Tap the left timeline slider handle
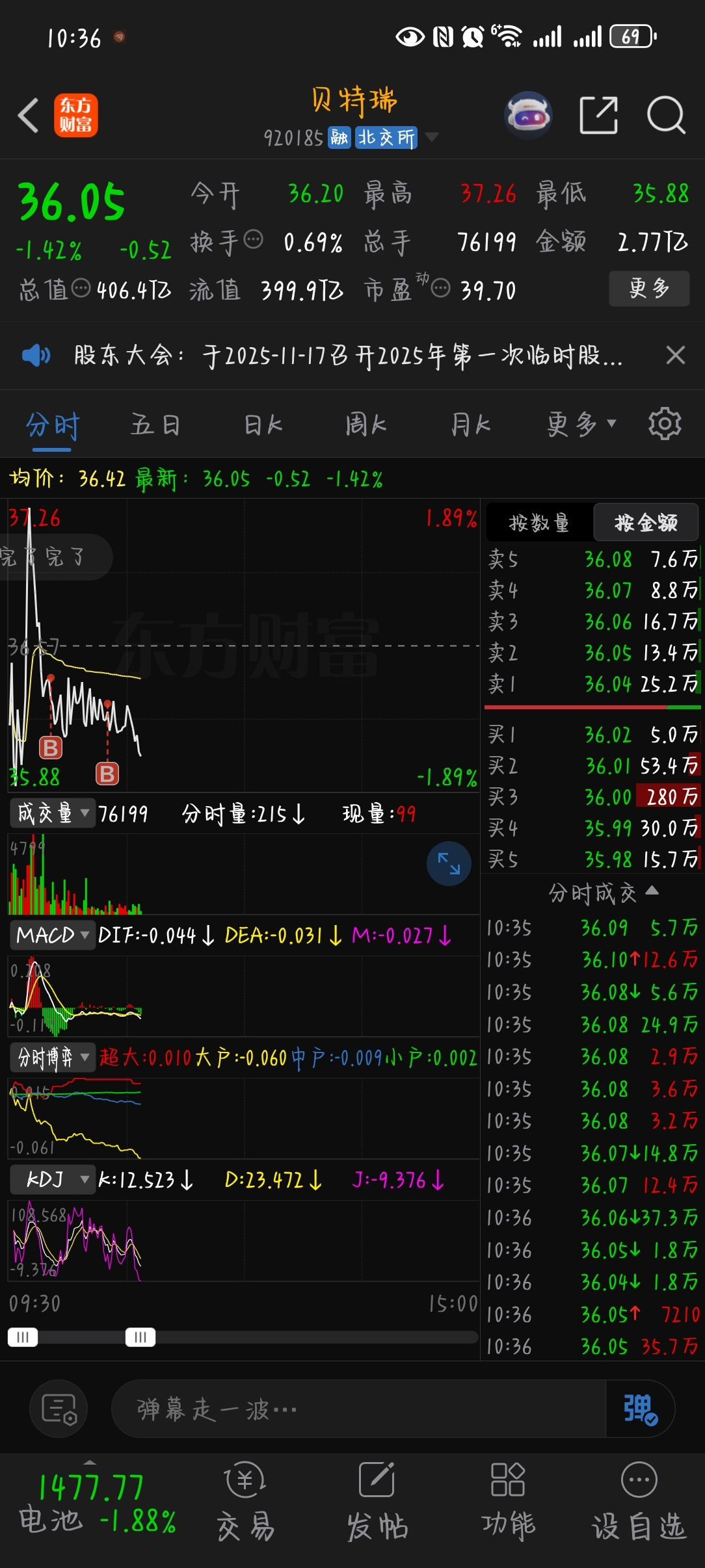The height and width of the screenshot is (1568, 705). [x=23, y=1337]
